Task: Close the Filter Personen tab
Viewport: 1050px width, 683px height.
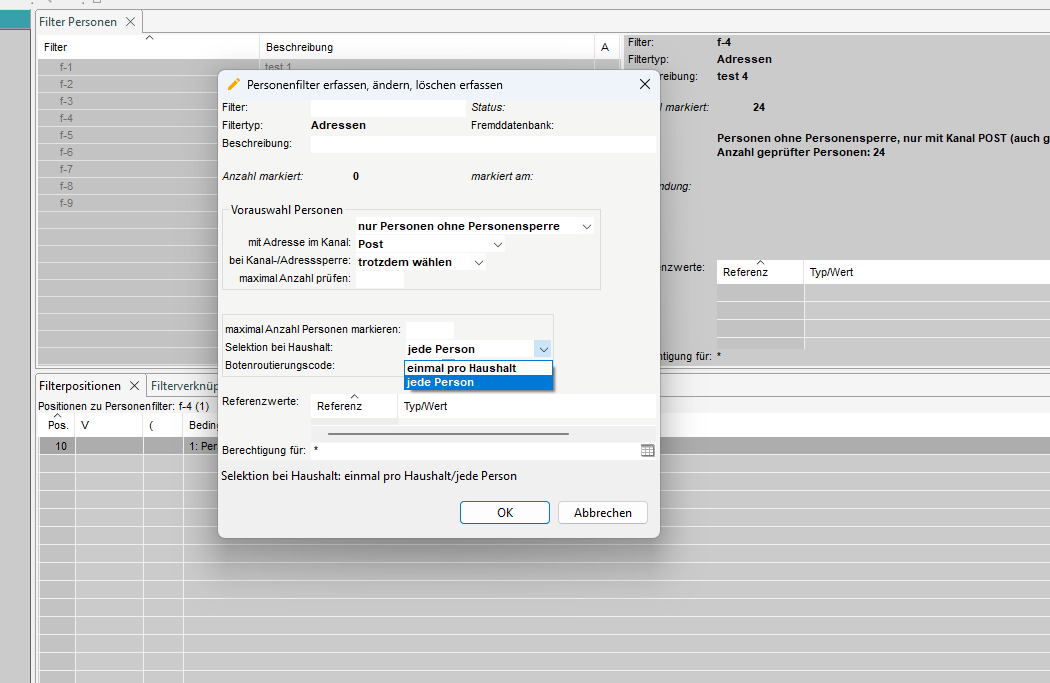Action: coord(130,22)
